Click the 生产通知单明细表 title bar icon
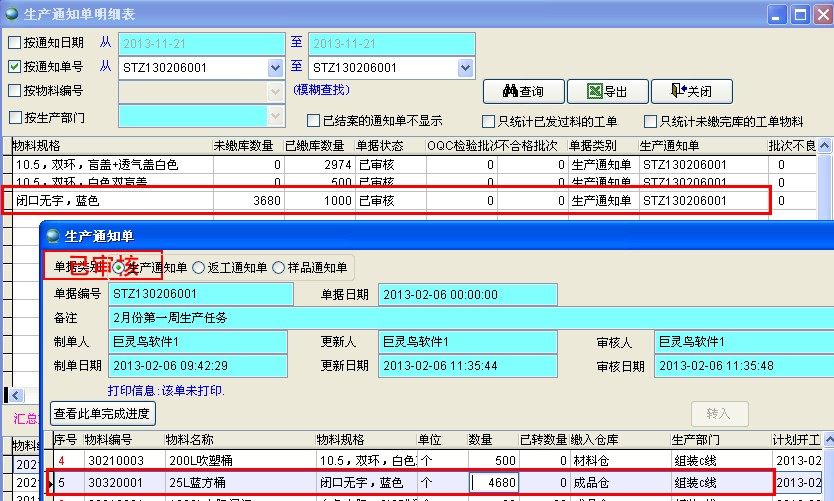834x501 pixels. click(x=11, y=13)
